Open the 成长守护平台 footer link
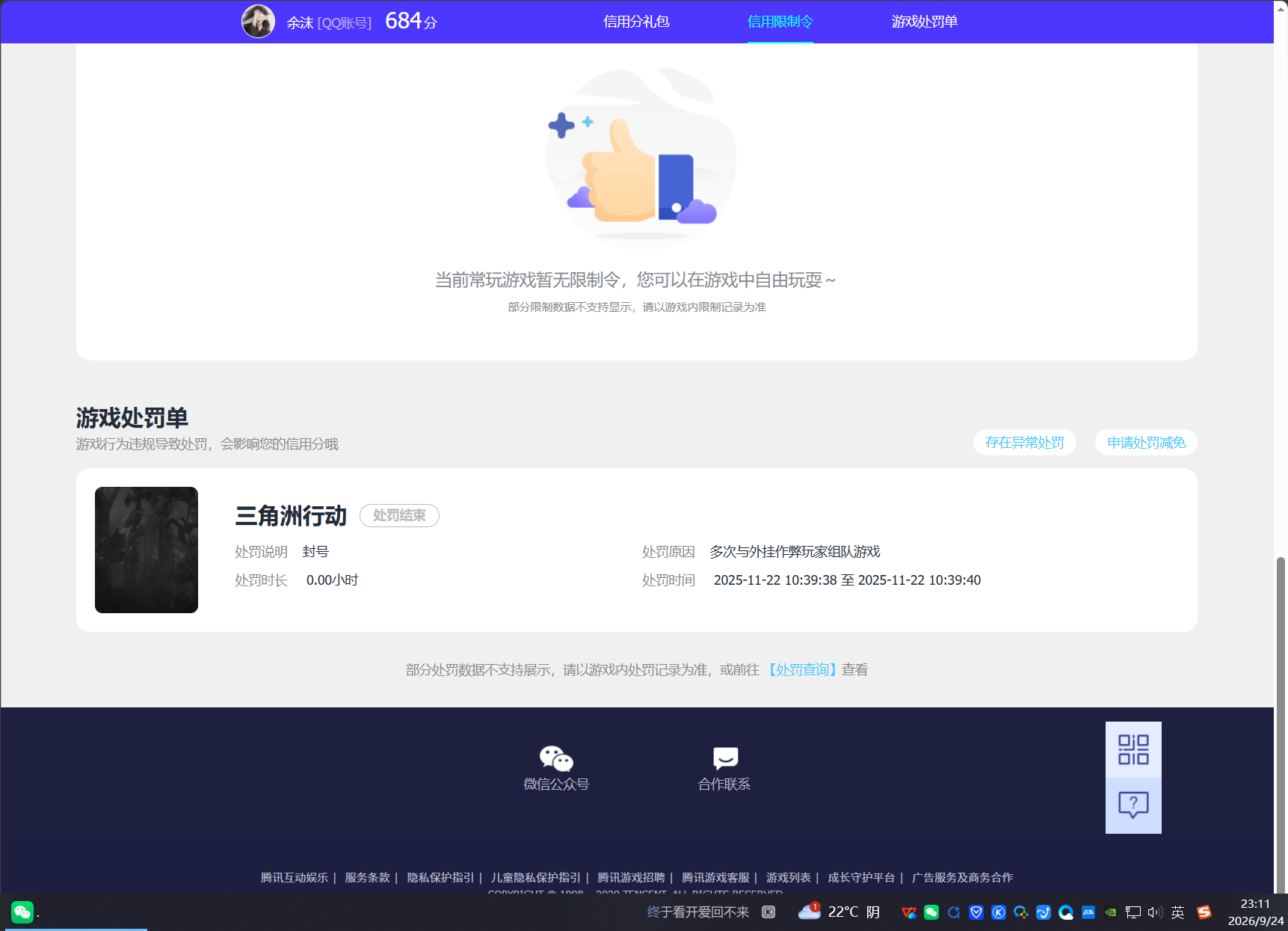This screenshot has width=1288, height=931. tap(861, 877)
